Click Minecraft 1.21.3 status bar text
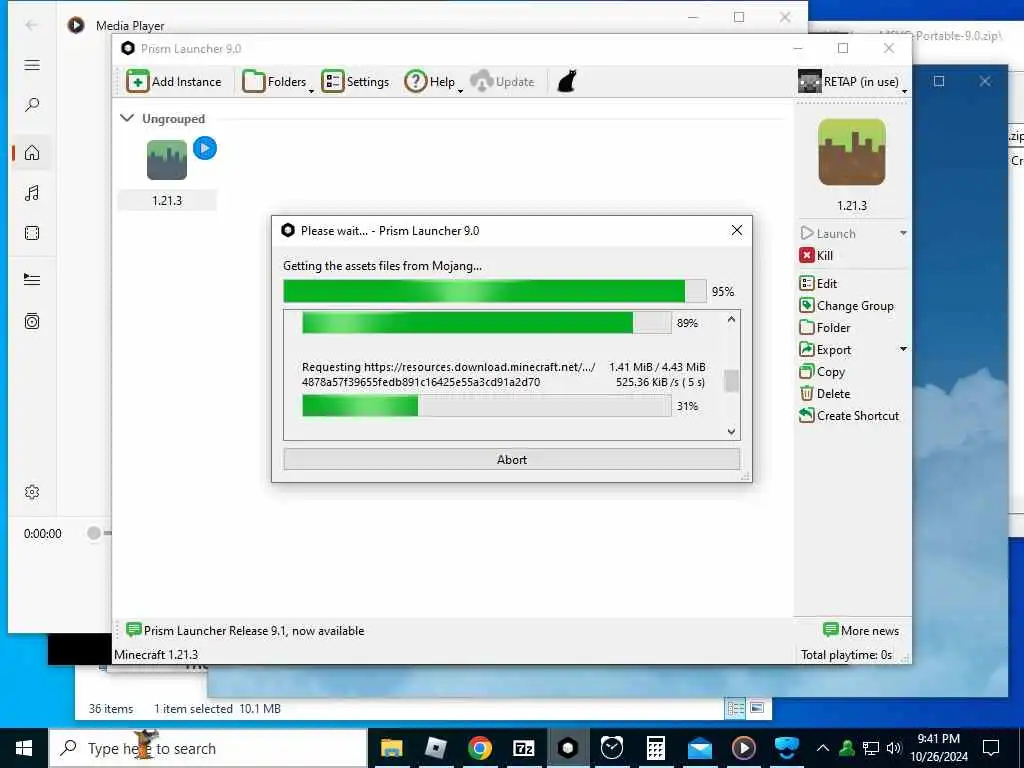The width and height of the screenshot is (1024, 768). pyautogui.click(x=155, y=654)
